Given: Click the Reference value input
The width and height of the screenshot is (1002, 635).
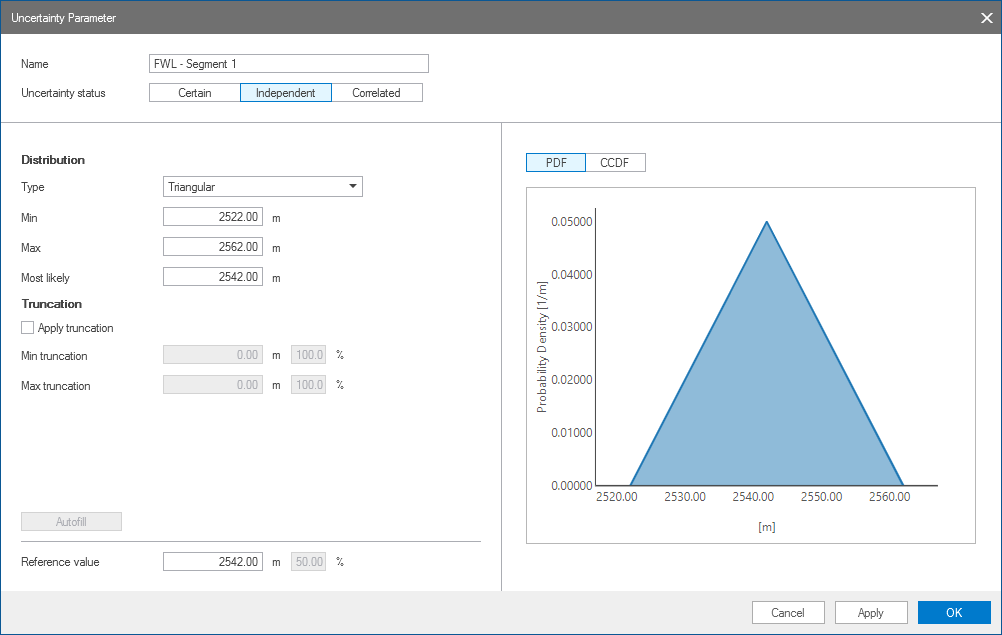Looking at the screenshot, I should tap(213, 562).
